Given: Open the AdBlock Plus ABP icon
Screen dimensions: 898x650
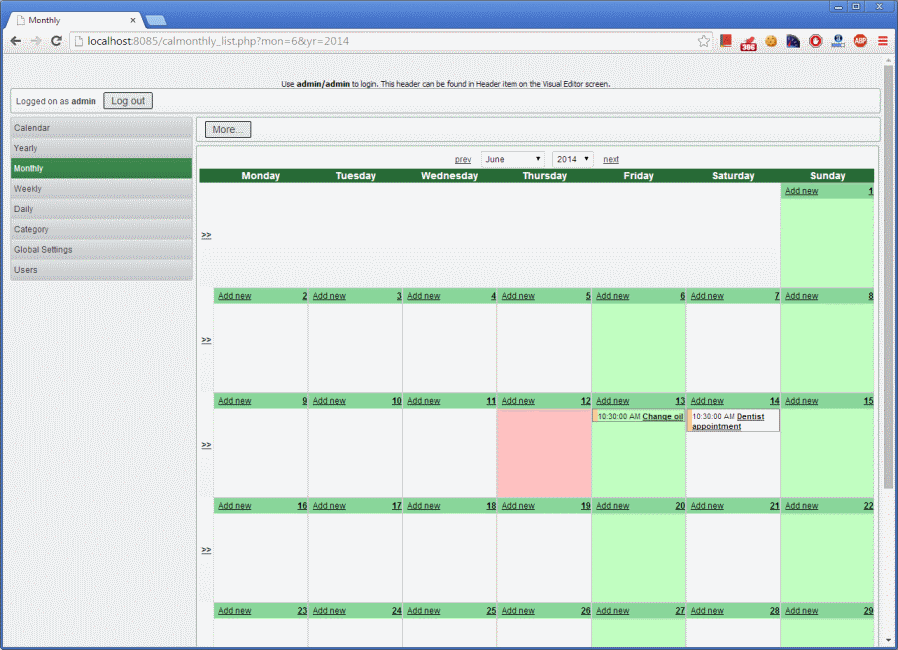Looking at the screenshot, I should [x=860, y=41].
